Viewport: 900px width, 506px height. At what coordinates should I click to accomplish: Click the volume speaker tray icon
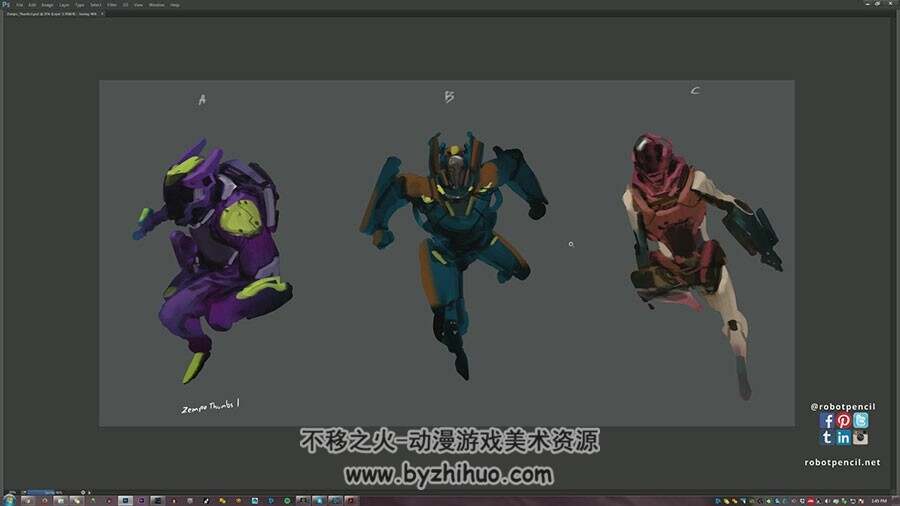click(827, 501)
